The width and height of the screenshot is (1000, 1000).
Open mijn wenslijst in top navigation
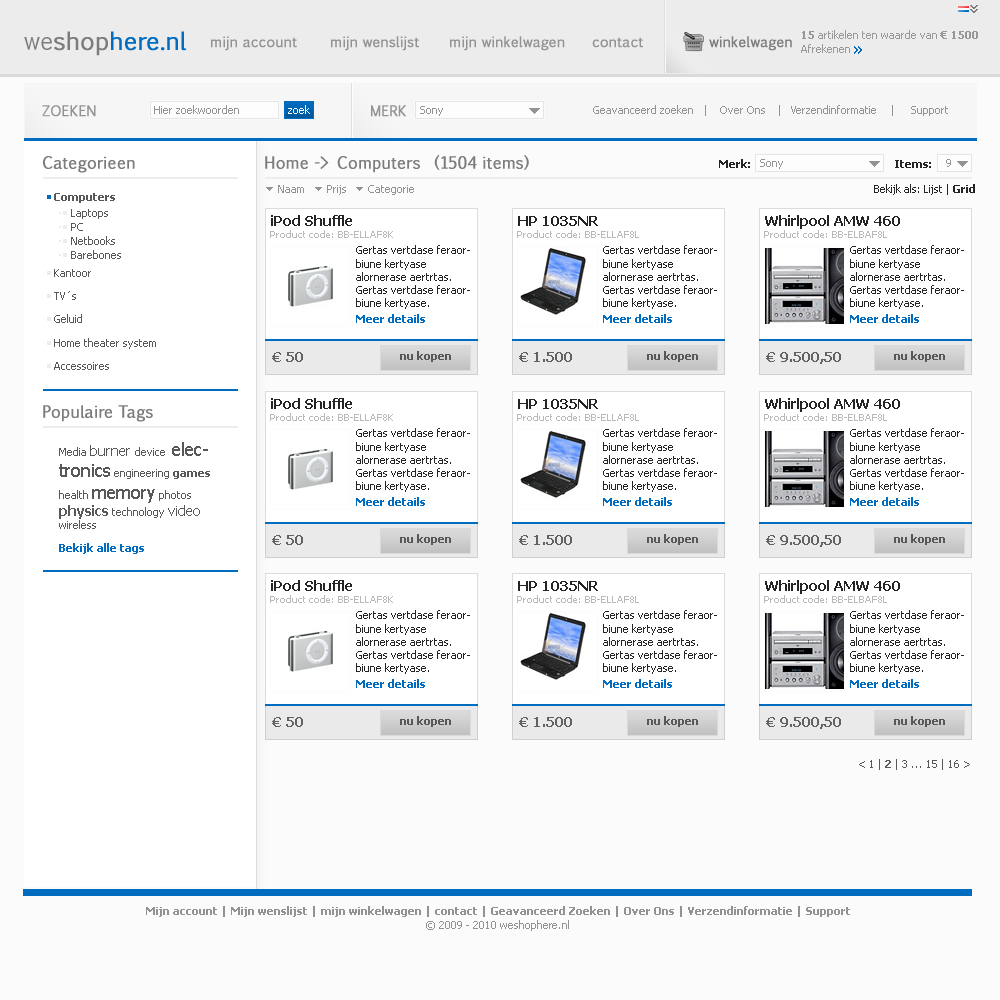pos(374,43)
